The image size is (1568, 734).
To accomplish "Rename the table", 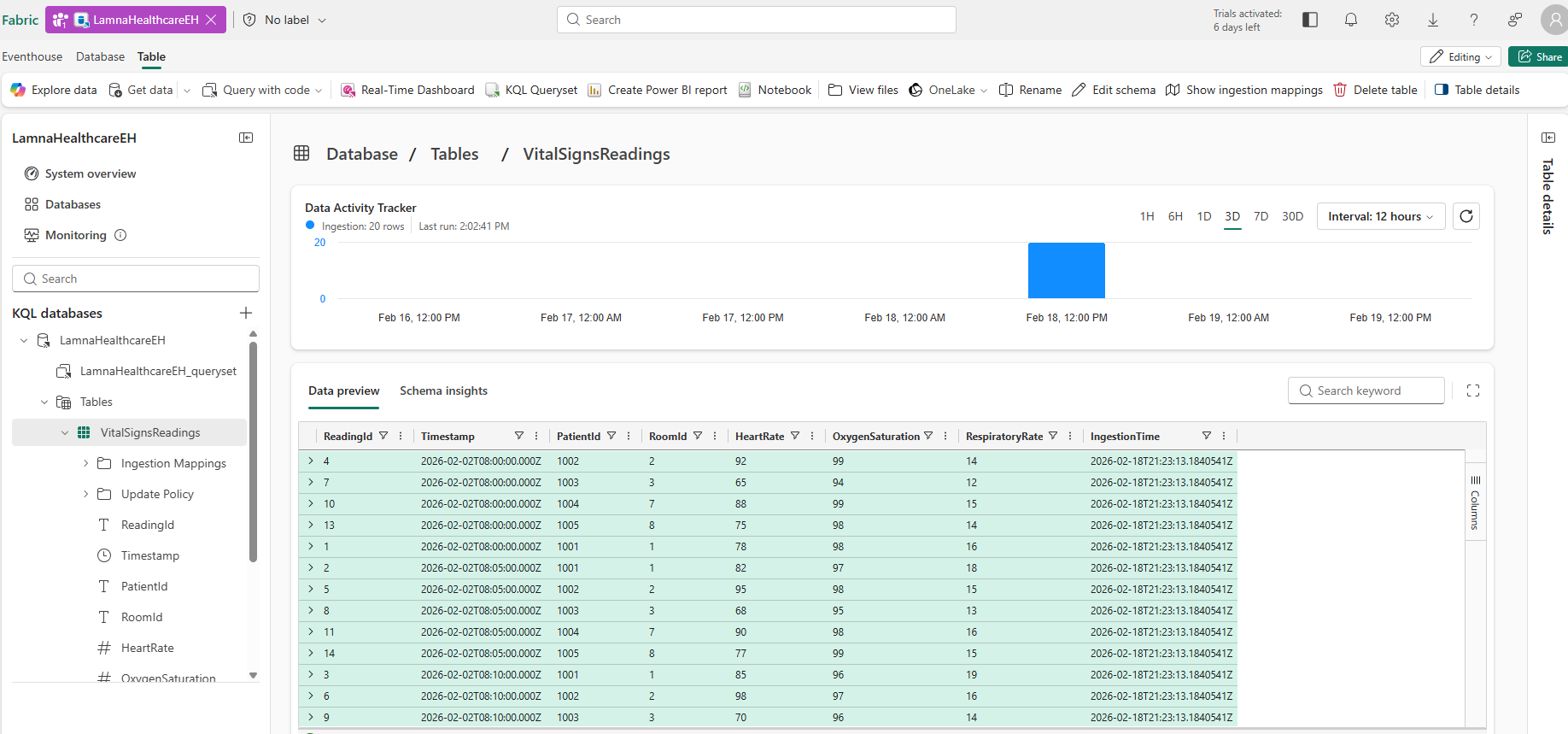I will coord(1031,90).
